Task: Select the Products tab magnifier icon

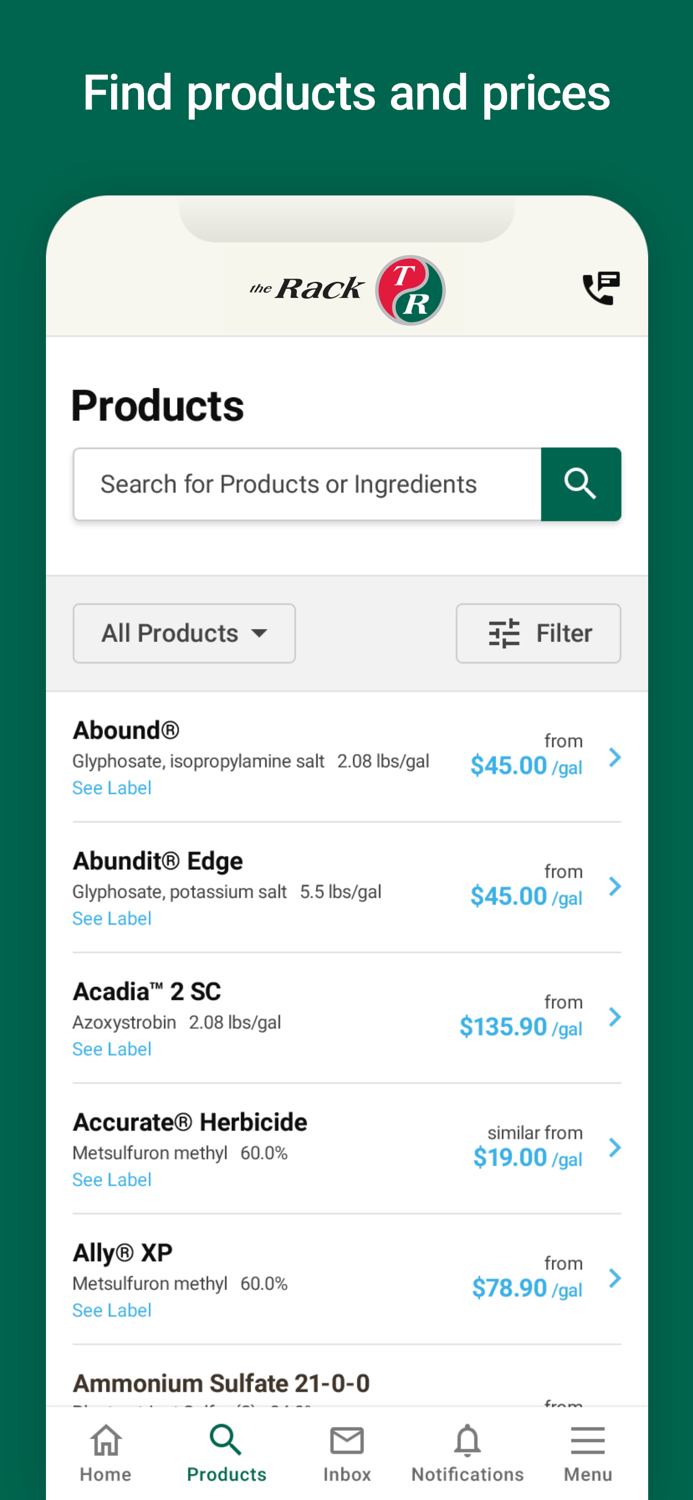Action: coord(226,1441)
